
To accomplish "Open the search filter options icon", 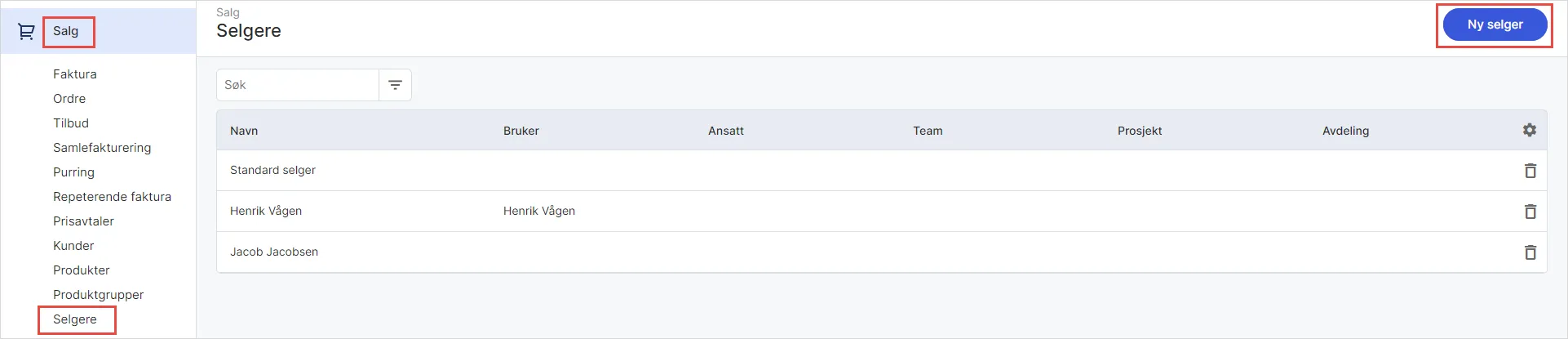I will tap(395, 85).
